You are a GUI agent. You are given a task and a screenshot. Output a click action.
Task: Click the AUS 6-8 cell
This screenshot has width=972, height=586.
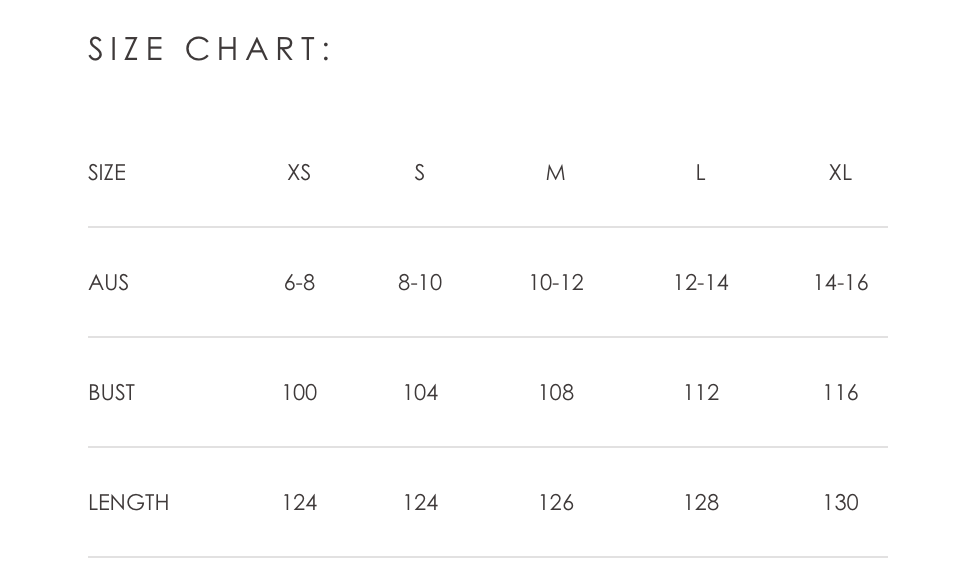pos(299,283)
